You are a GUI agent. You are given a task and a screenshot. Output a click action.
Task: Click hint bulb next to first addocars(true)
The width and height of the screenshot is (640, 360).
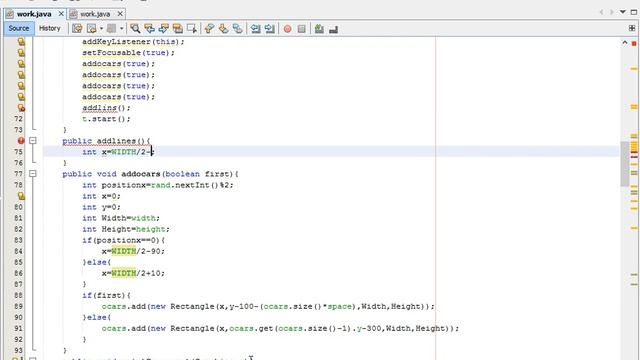[21, 64]
